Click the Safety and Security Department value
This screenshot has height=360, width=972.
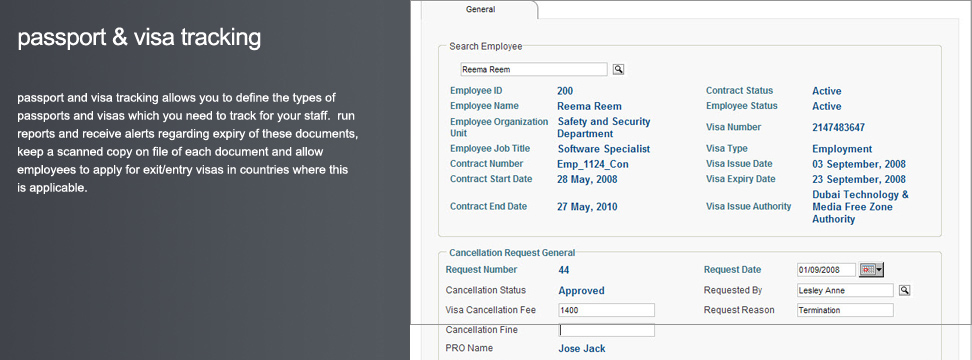[x=604, y=128]
